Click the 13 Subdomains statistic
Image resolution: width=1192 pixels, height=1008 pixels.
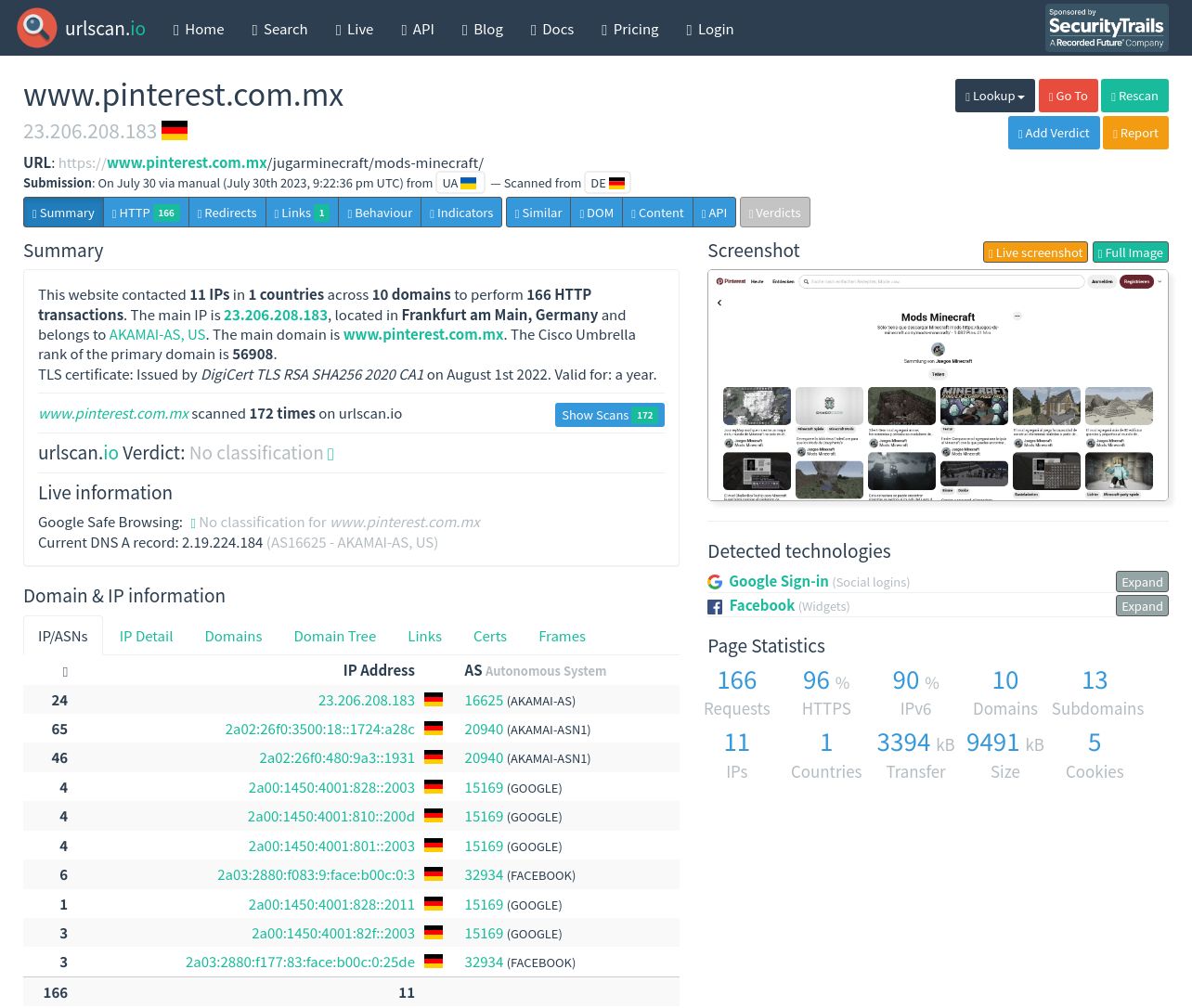pyautogui.click(x=1097, y=693)
